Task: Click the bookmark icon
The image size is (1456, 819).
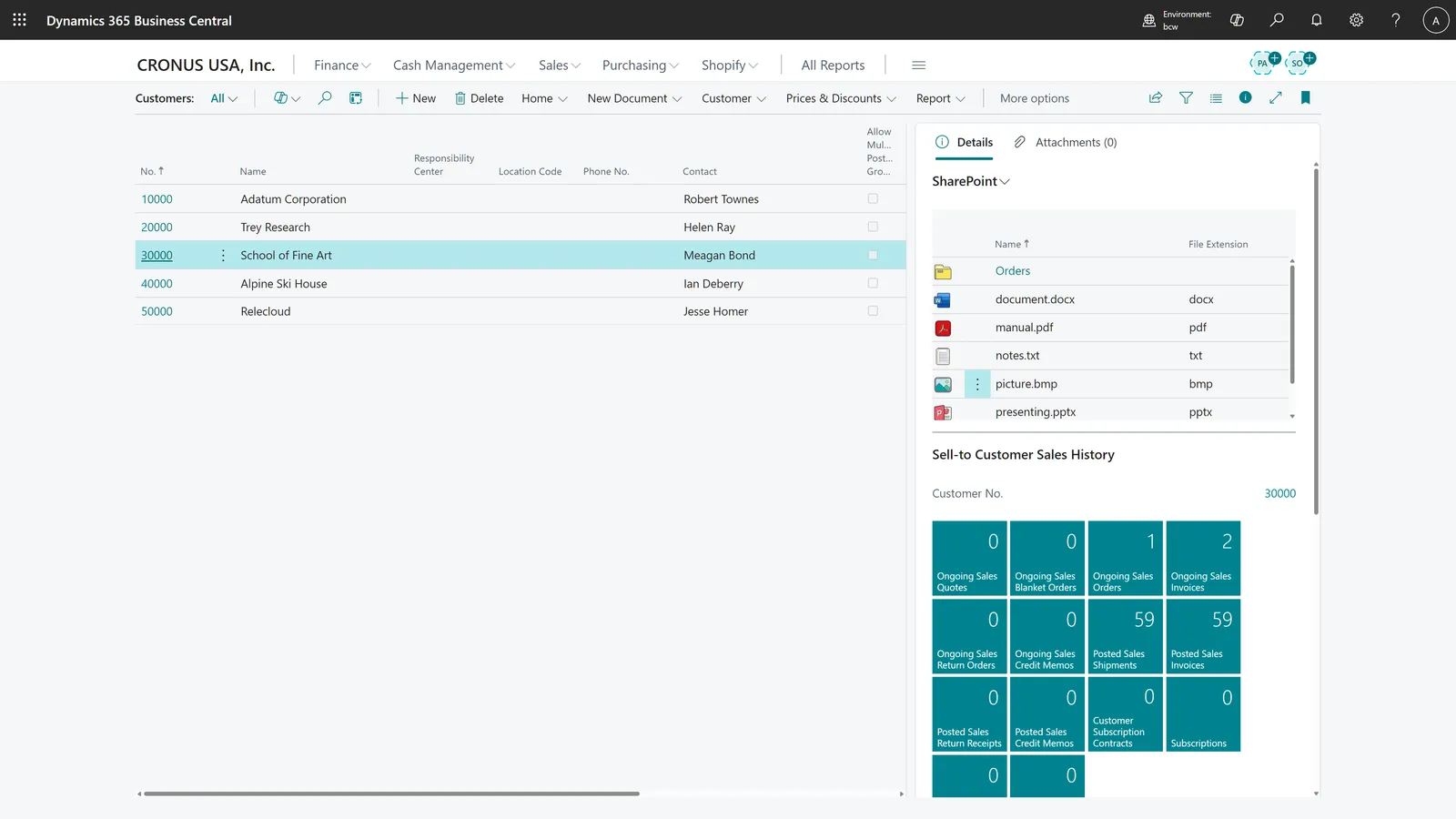Action: pyautogui.click(x=1306, y=98)
